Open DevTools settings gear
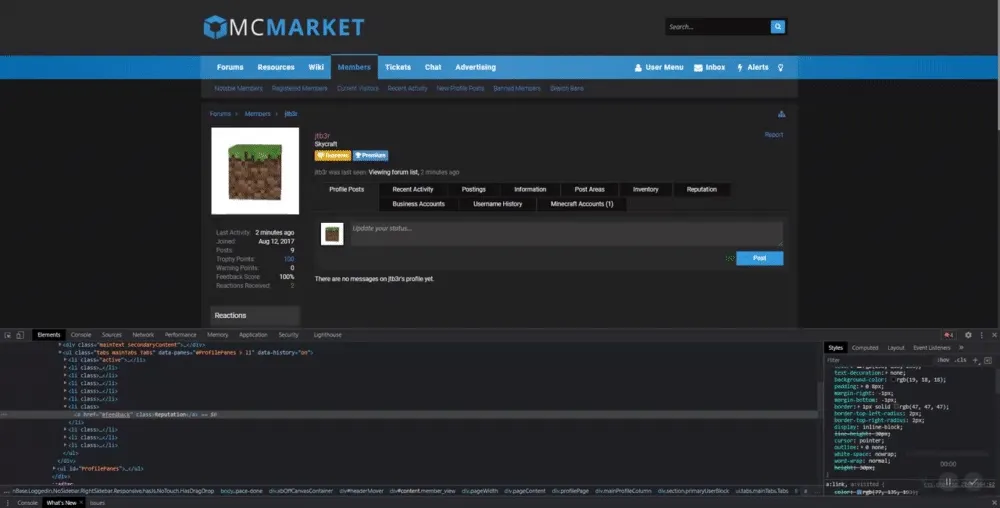 tap(968, 335)
